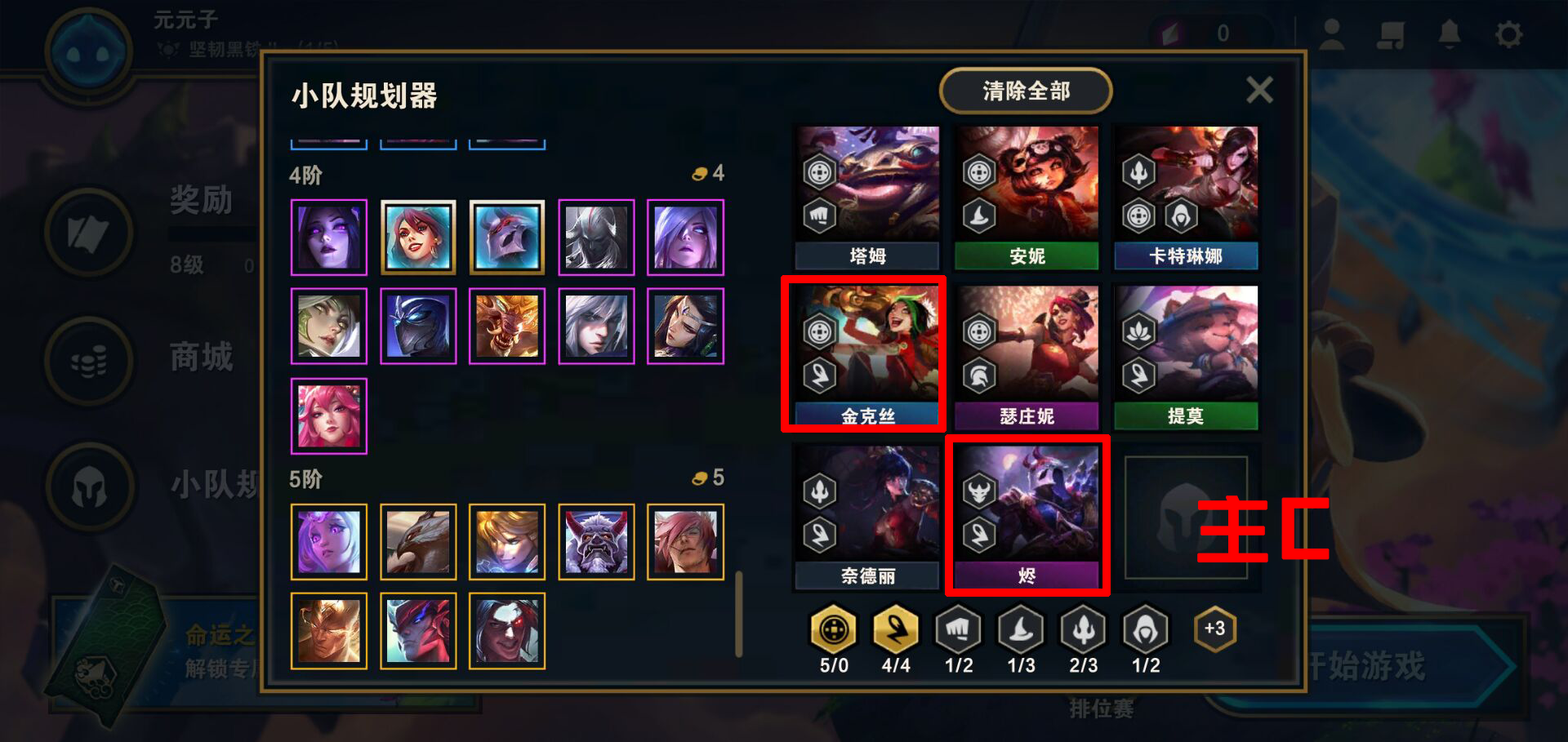Click the 烬 champion card
Screen dimensions: 1568x742
coord(1027,516)
